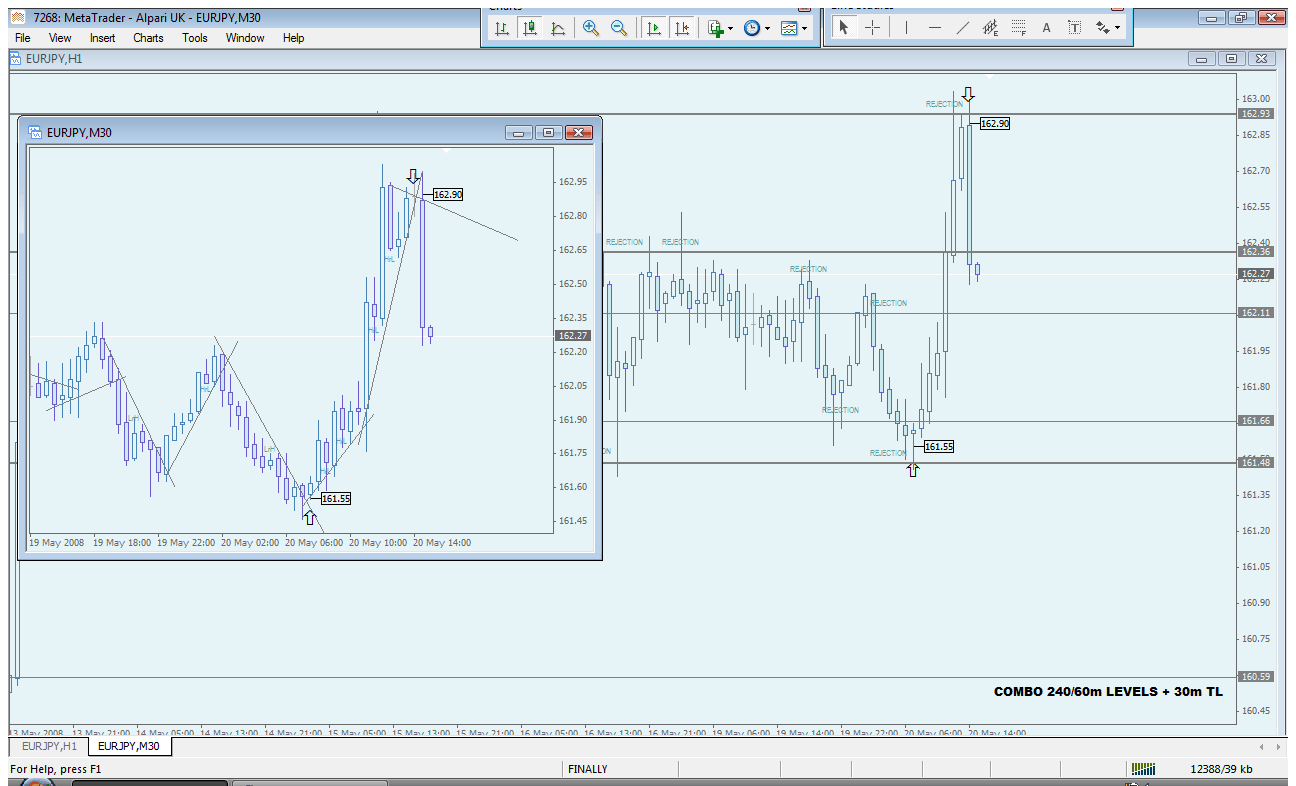Minimize the EURJPY,H1 chart window

click(1203, 59)
